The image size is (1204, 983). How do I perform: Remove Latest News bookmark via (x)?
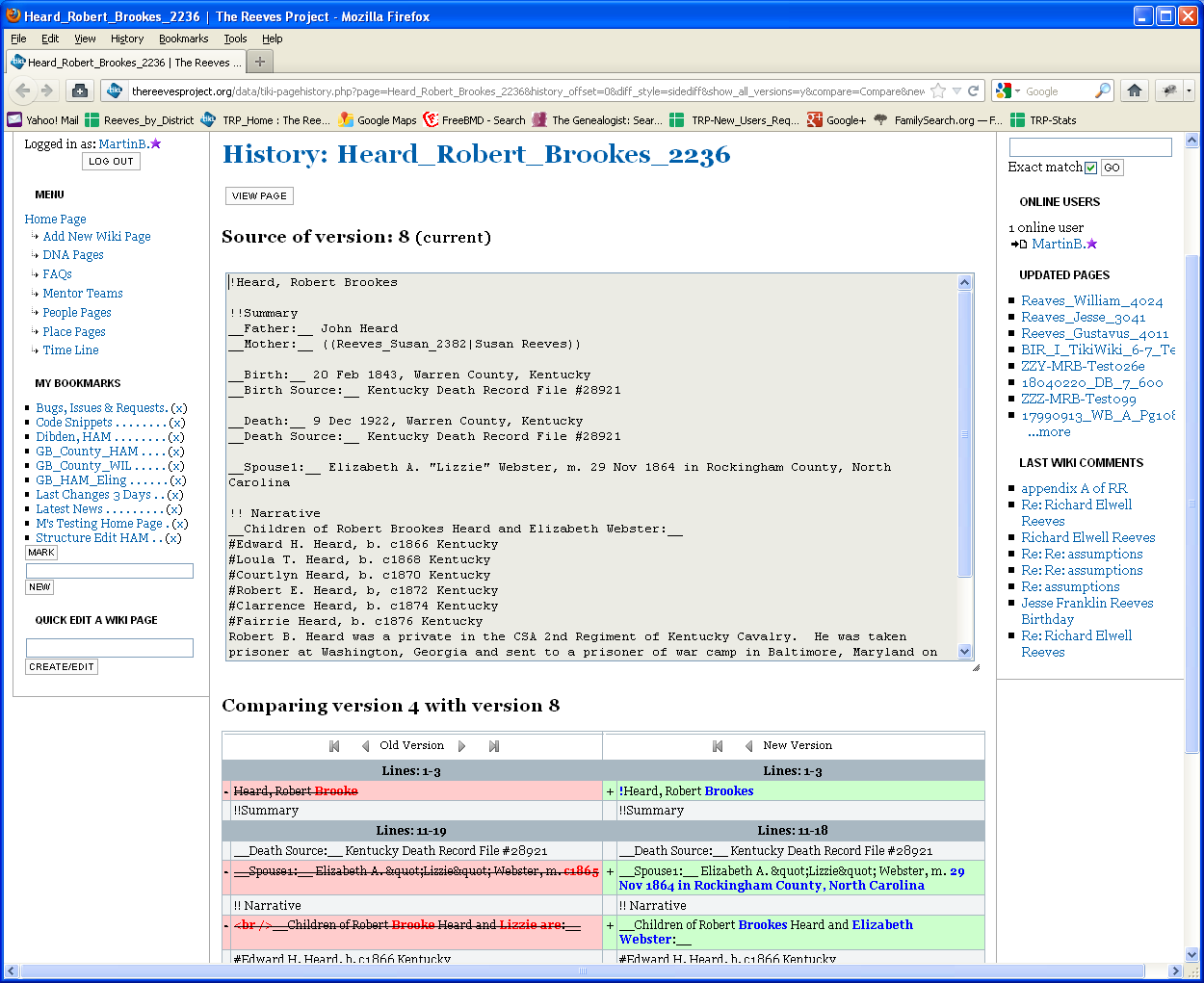click(174, 509)
